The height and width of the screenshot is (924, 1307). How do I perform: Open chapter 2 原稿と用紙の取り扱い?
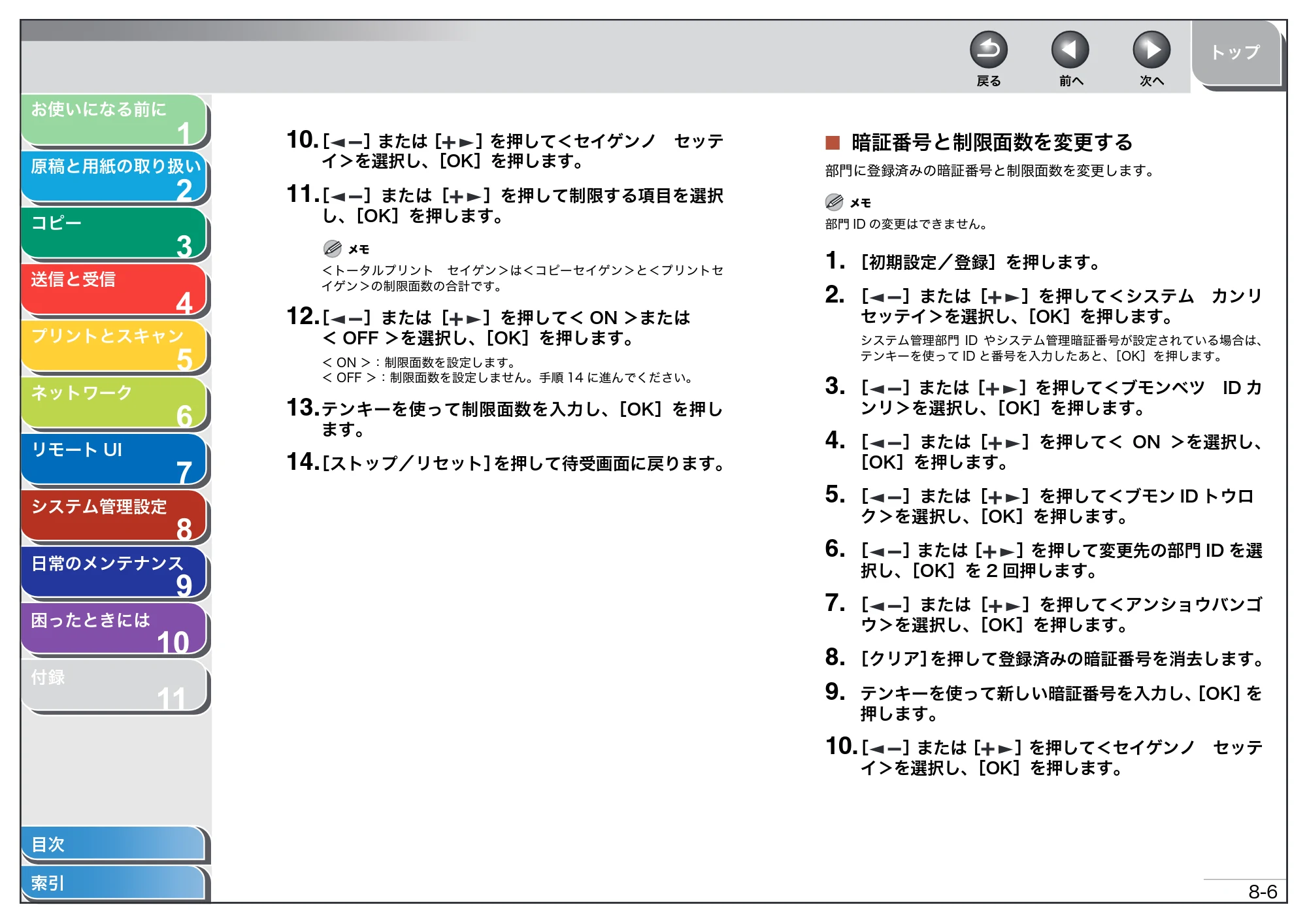click(x=114, y=177)
